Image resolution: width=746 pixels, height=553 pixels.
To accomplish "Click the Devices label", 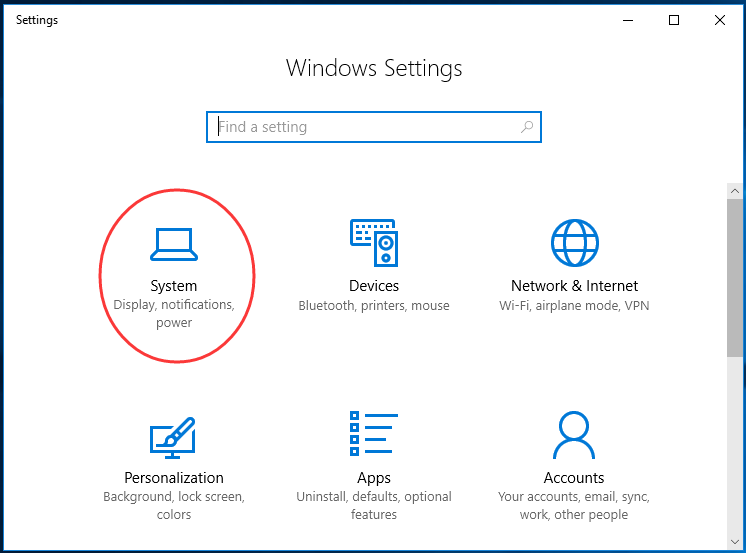I will pos(374,286).
